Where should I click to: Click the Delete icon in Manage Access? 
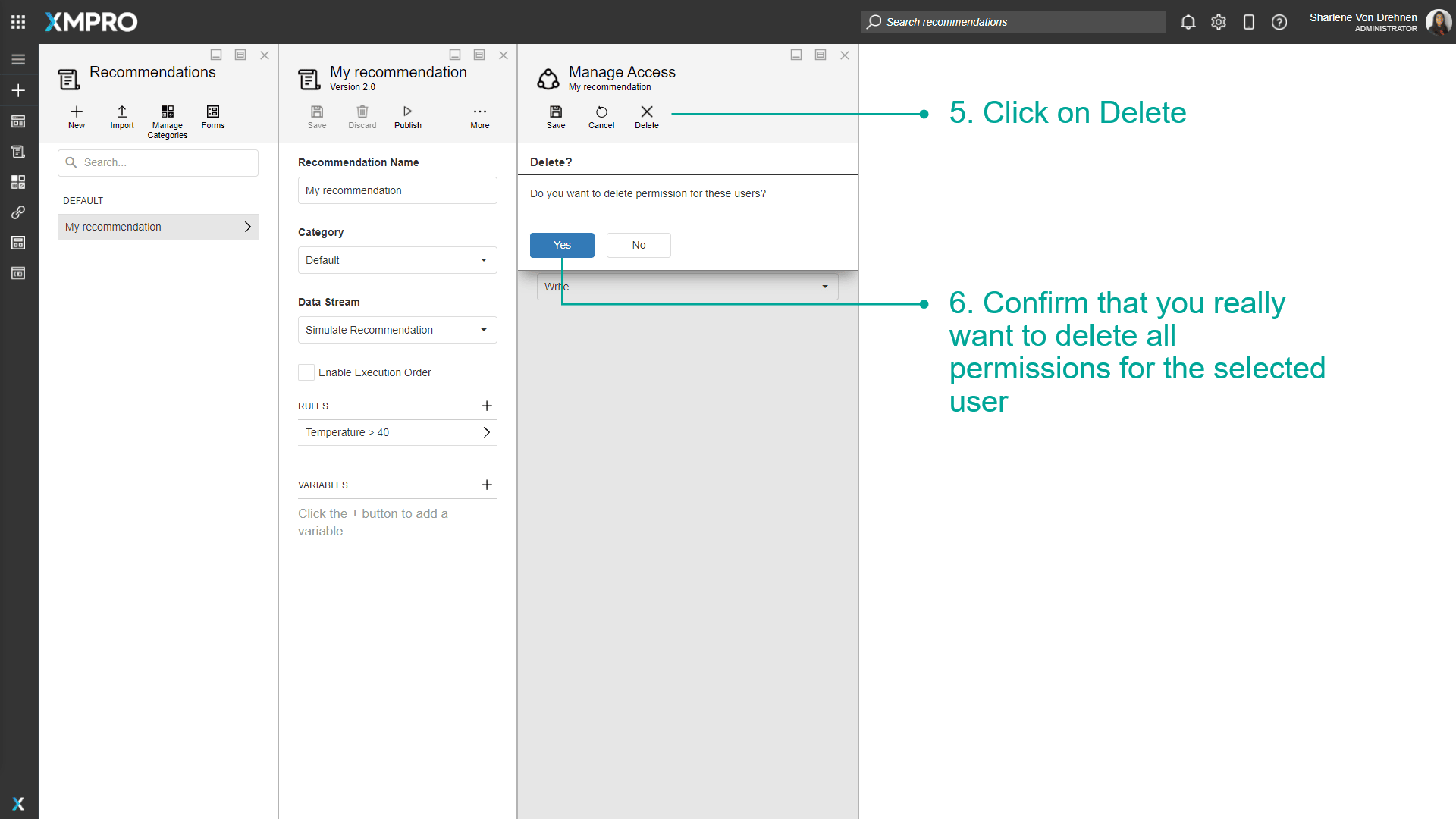point(646,116)
